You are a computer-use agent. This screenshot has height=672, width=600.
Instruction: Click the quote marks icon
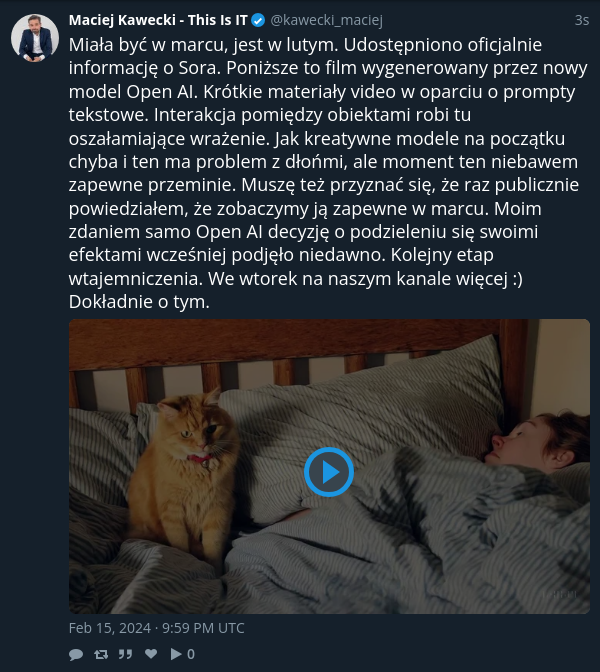click(125, 654)
